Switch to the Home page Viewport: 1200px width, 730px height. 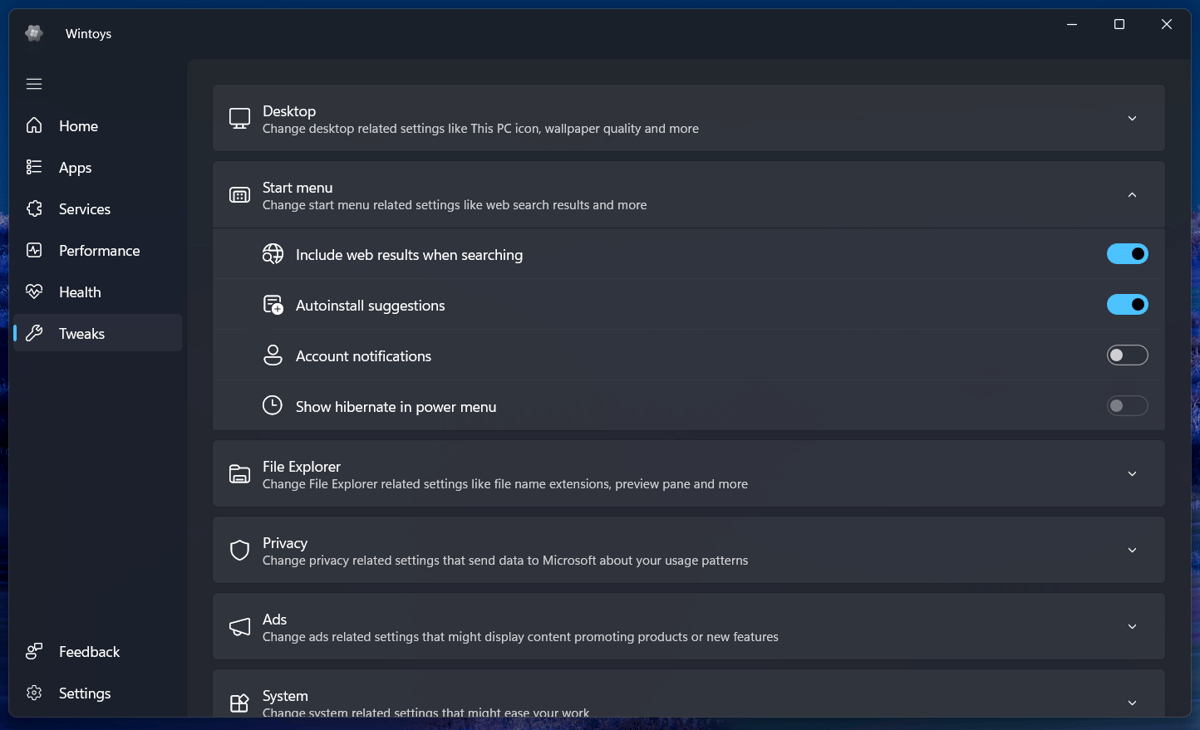pos(78,126)
